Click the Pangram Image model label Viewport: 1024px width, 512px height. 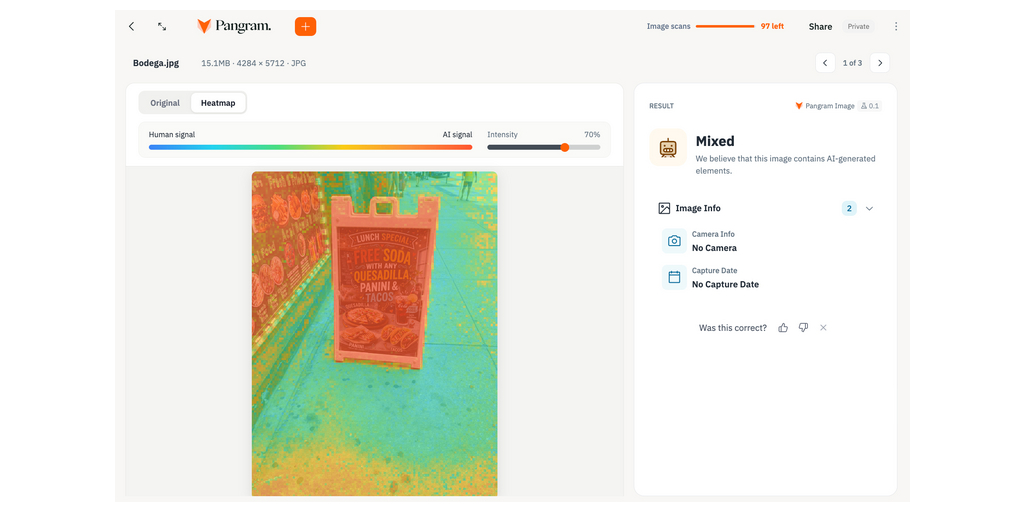click(824, 106)
